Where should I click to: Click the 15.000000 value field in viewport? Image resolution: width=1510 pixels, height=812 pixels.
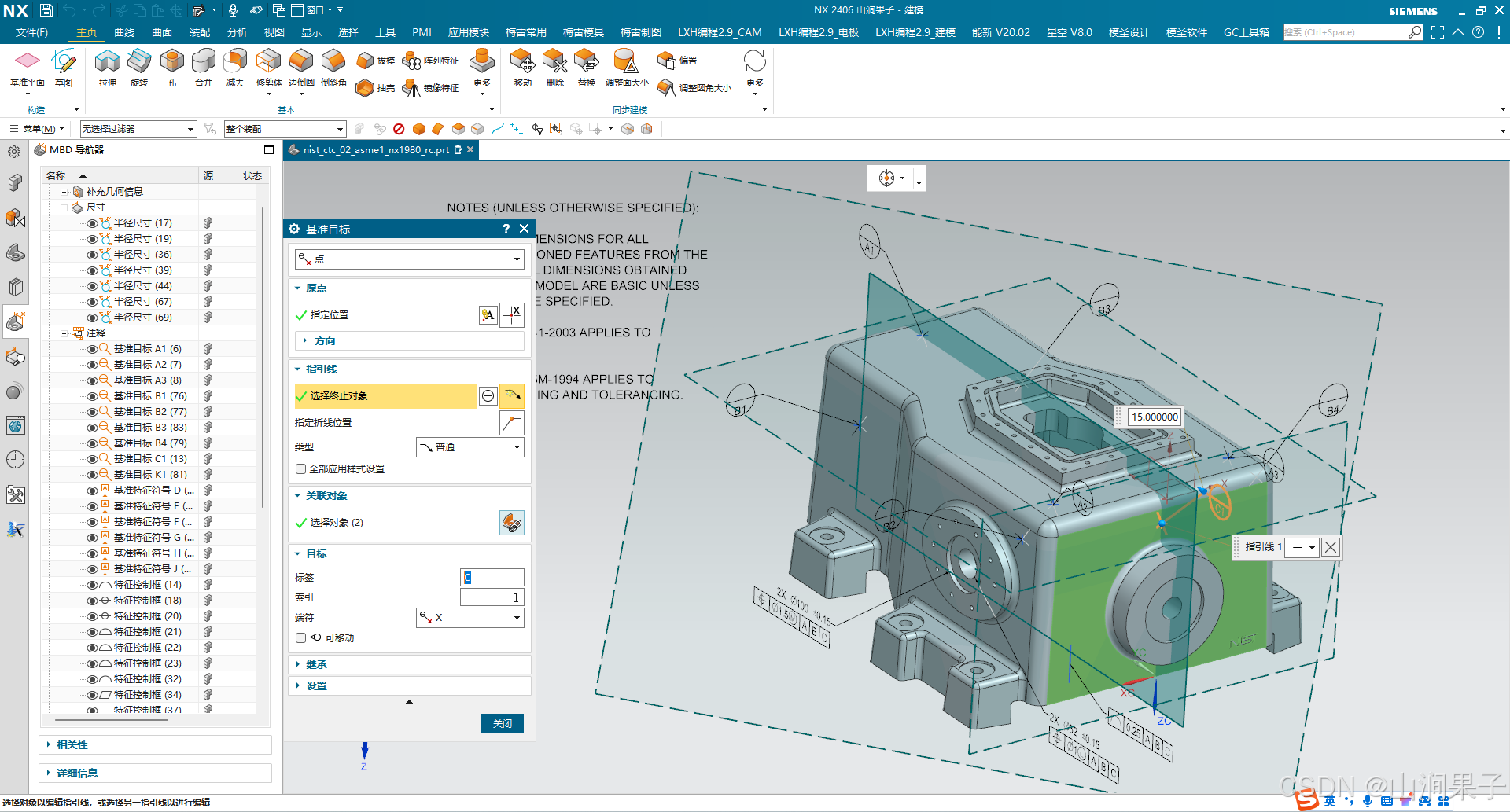click(x=1155, y=417)
